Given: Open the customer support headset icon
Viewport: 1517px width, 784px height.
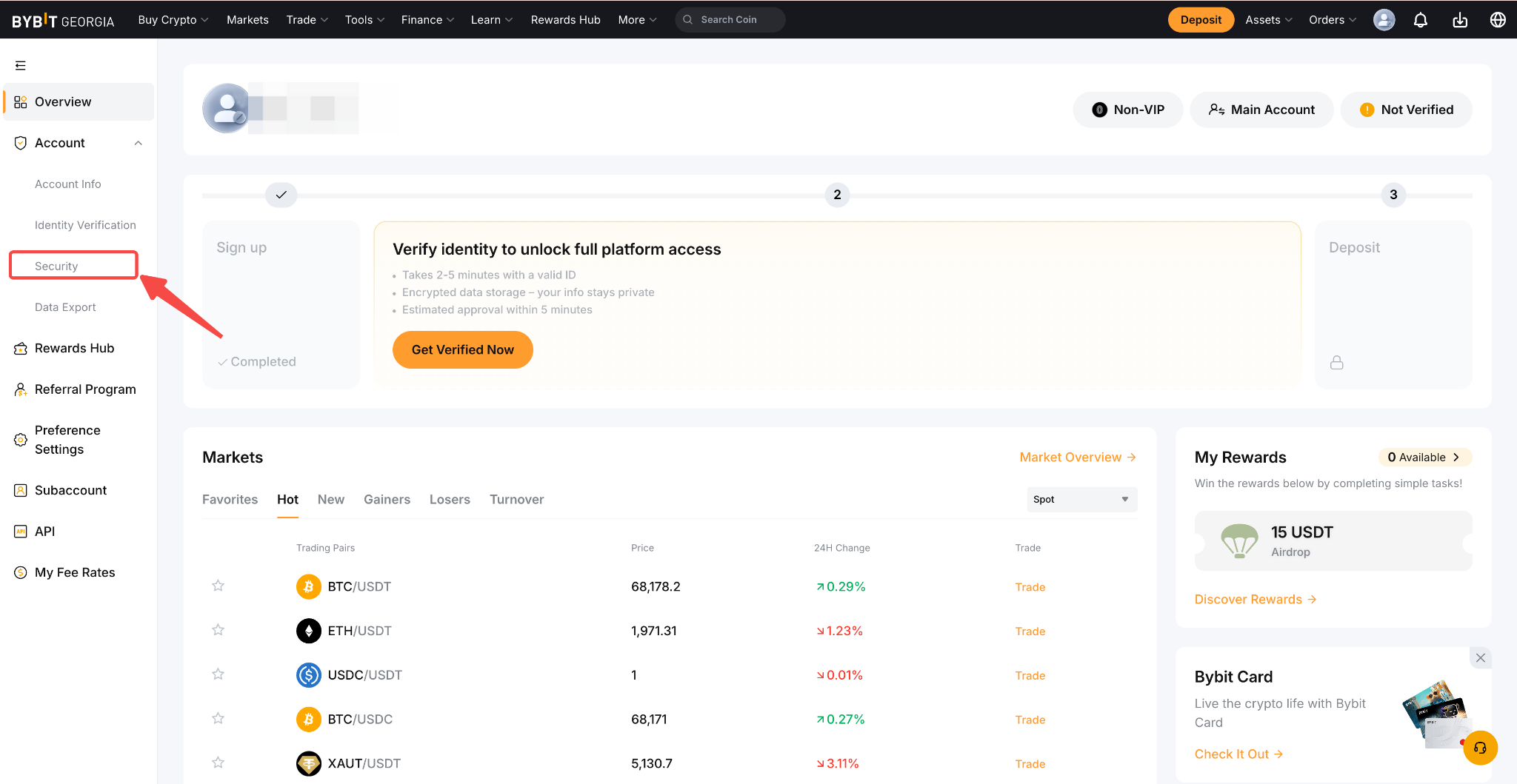Looking at the screenshot, I should pos(1480,748).
